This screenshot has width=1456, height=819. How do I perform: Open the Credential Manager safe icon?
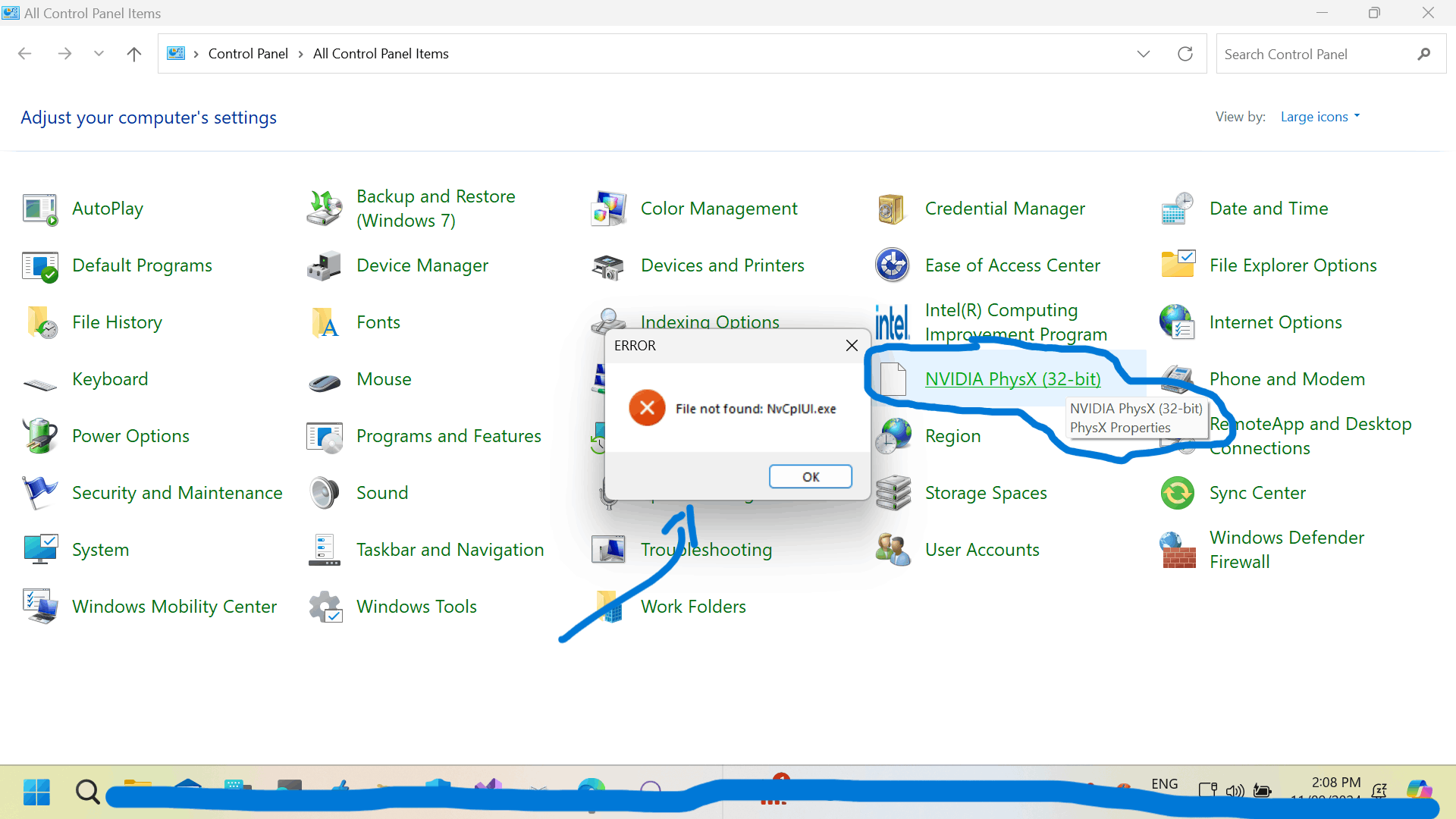pyautogui.click(x=892, y=209)
